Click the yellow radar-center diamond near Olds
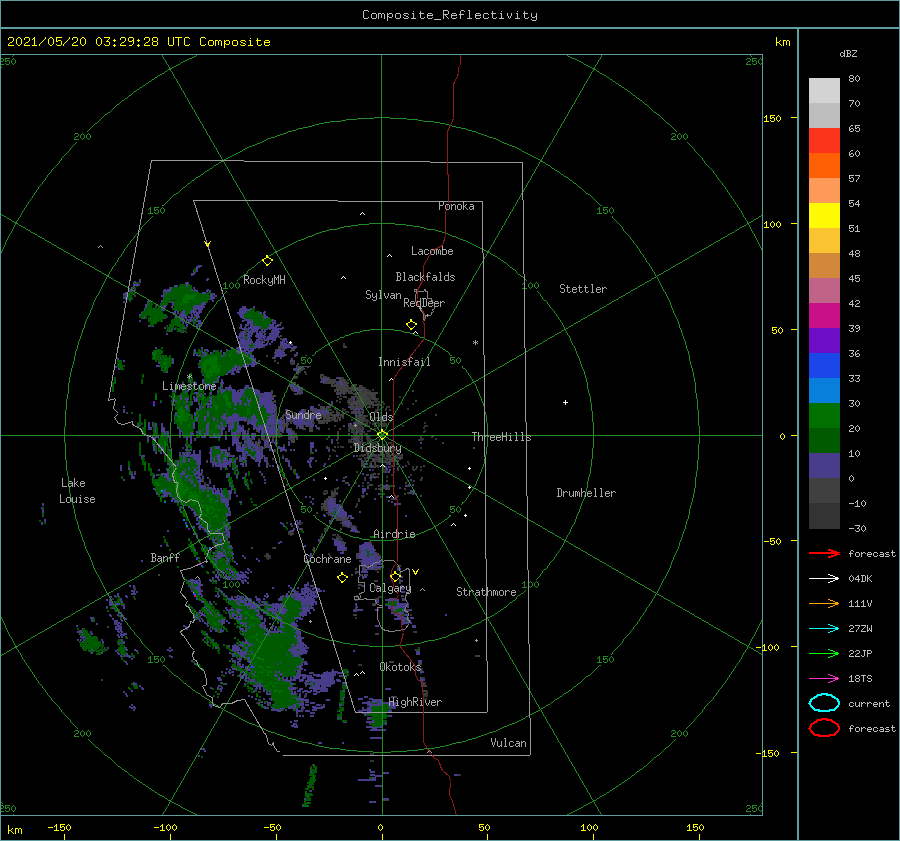Screen dimensions: 900x841 click(x=382, y=435)
